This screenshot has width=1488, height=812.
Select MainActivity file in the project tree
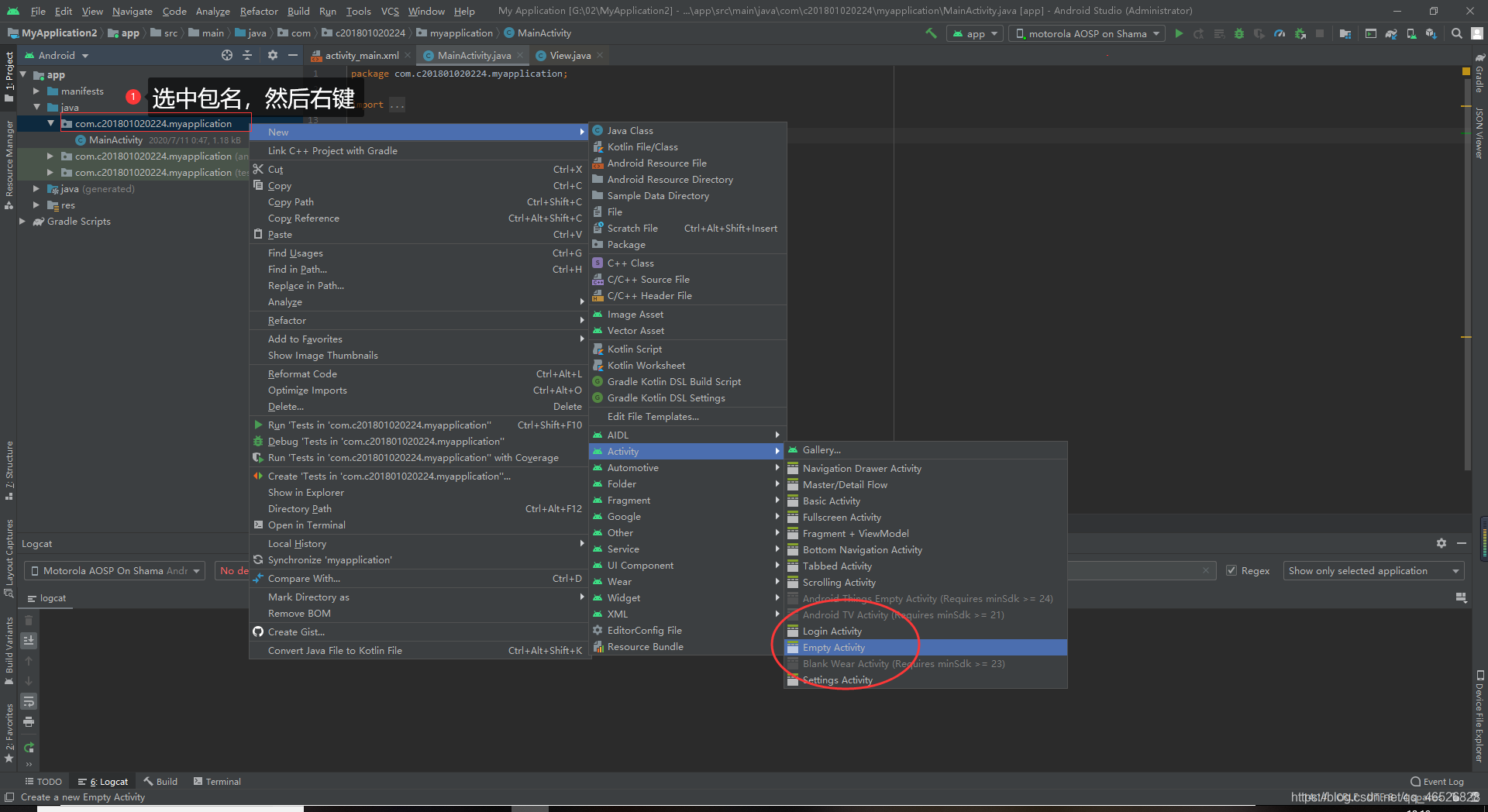click(x=115, y=140)
